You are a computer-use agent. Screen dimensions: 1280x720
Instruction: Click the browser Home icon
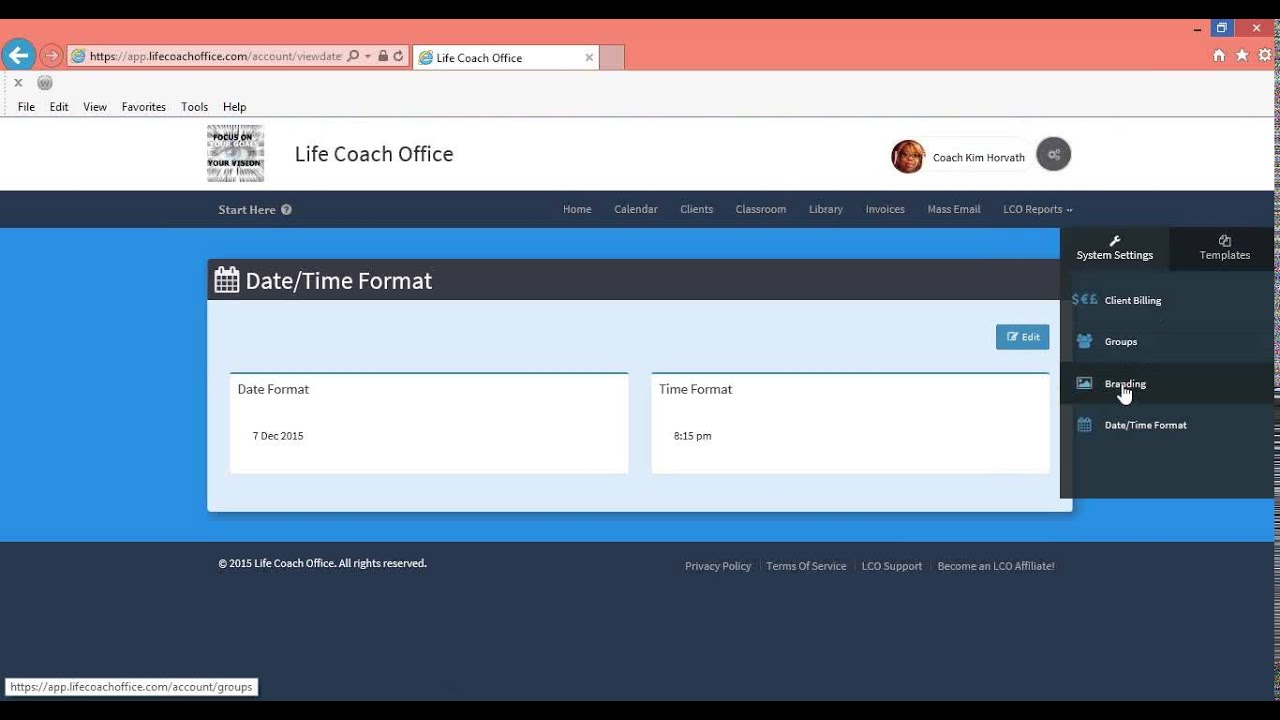[1218, 56]
